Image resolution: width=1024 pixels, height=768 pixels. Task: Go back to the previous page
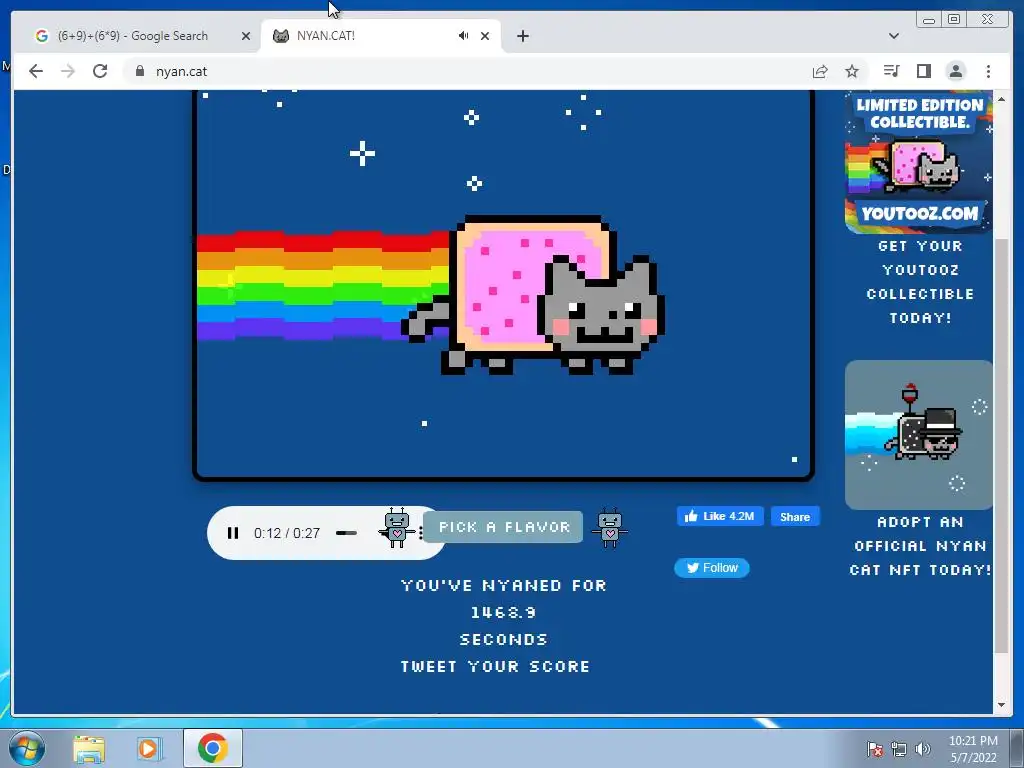coord(36,71)
